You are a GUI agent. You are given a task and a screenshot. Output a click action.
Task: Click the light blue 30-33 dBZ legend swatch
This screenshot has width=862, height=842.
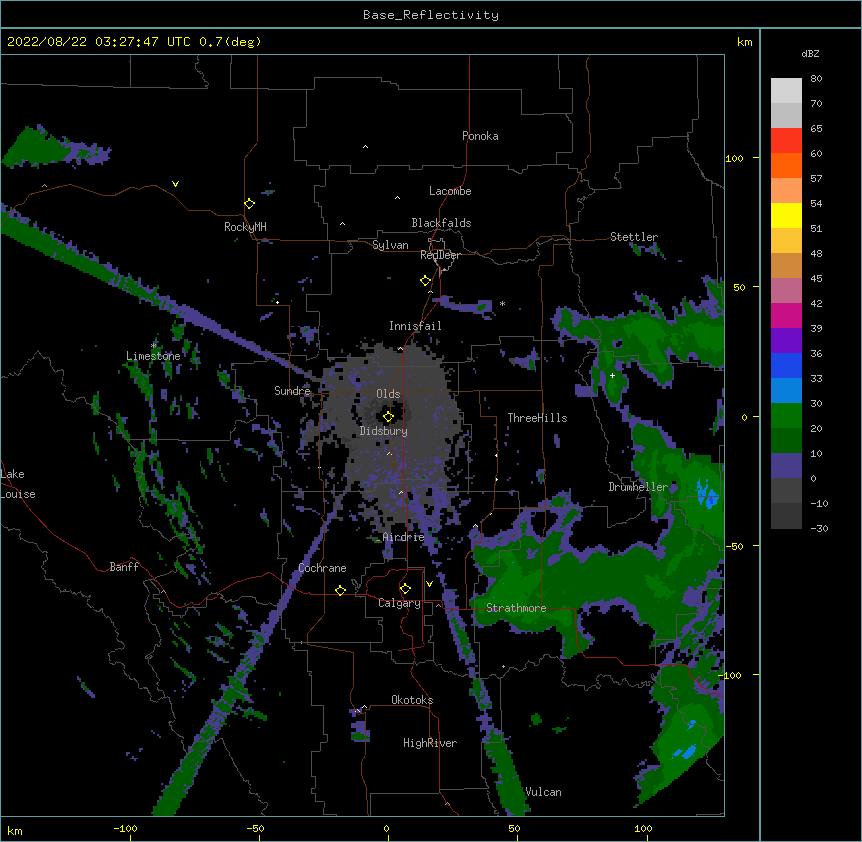point(786,391)
